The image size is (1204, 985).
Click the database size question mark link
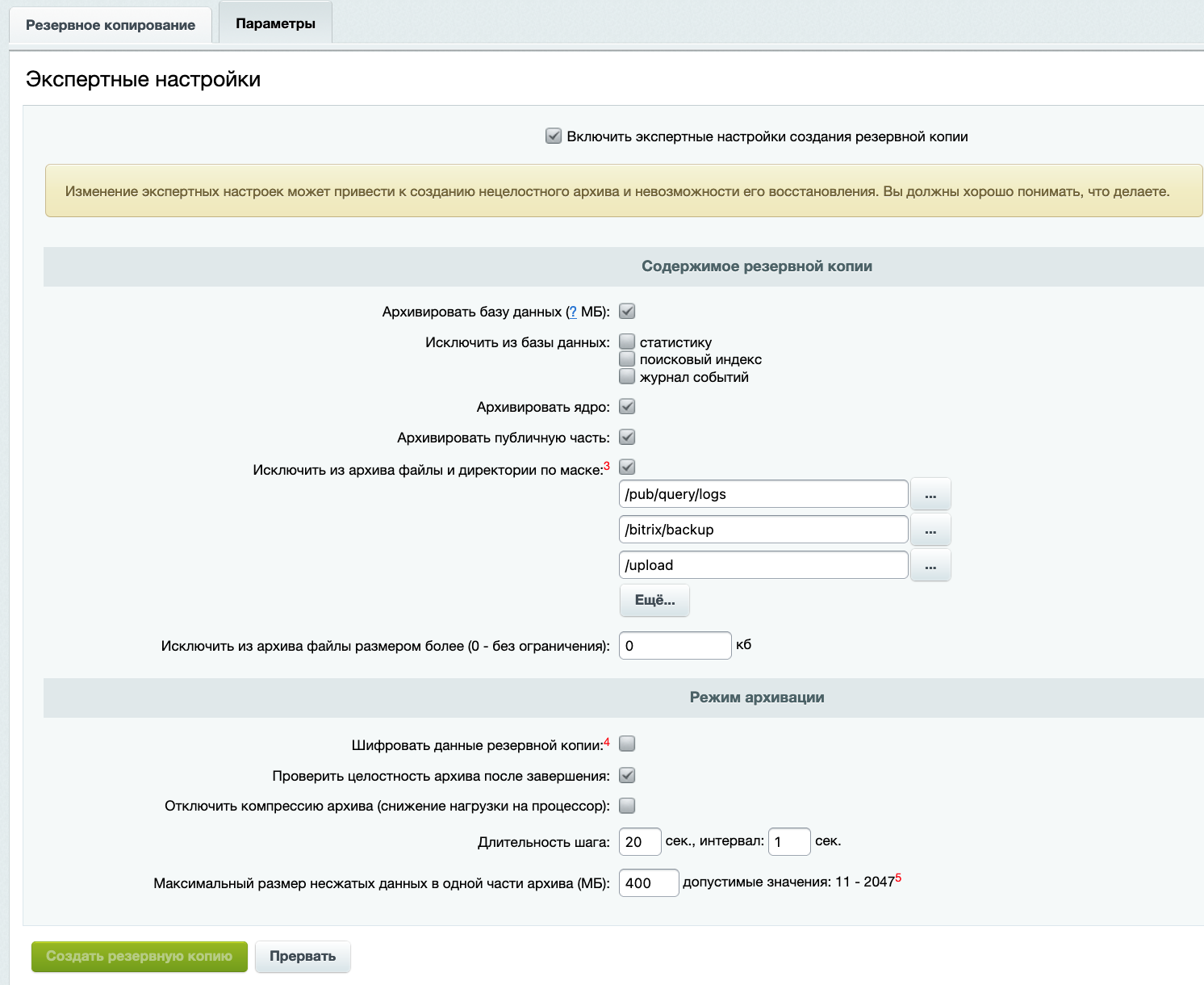573,312
